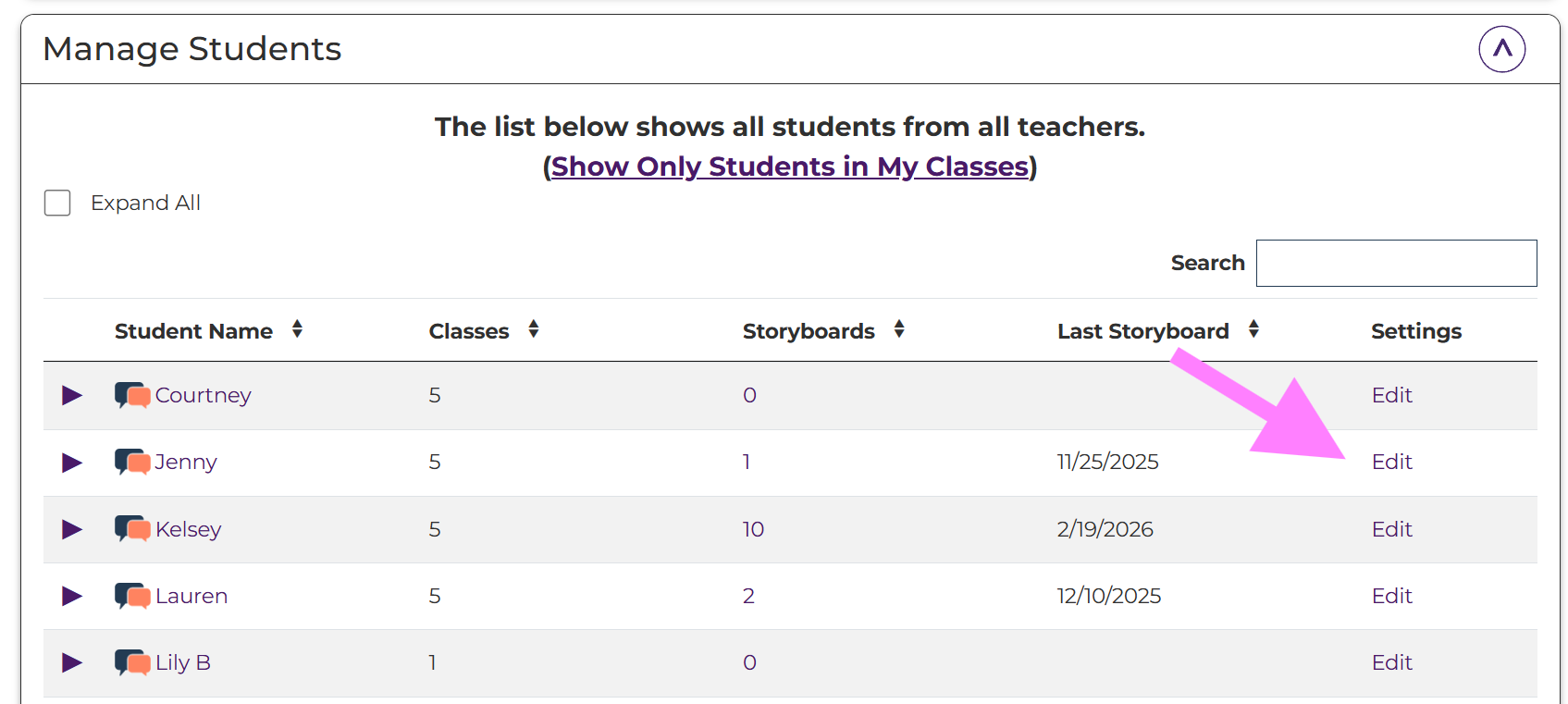1568x704 pixels.
Task: Click Lauren's chat bubble icon
Action: 132,596
